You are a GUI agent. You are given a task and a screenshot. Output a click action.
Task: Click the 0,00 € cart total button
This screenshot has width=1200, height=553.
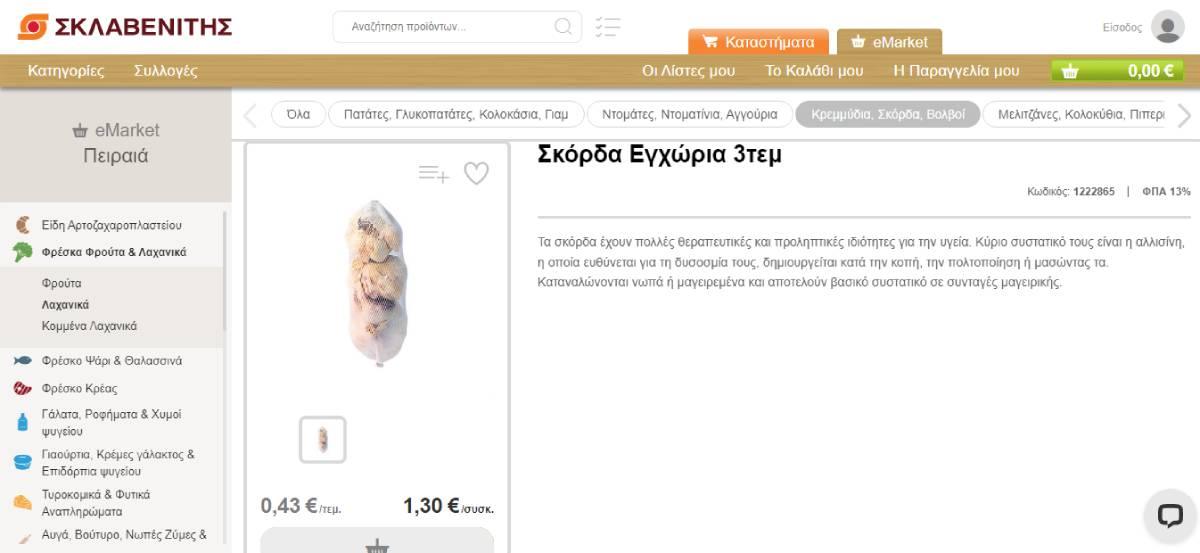(1115, 71)
